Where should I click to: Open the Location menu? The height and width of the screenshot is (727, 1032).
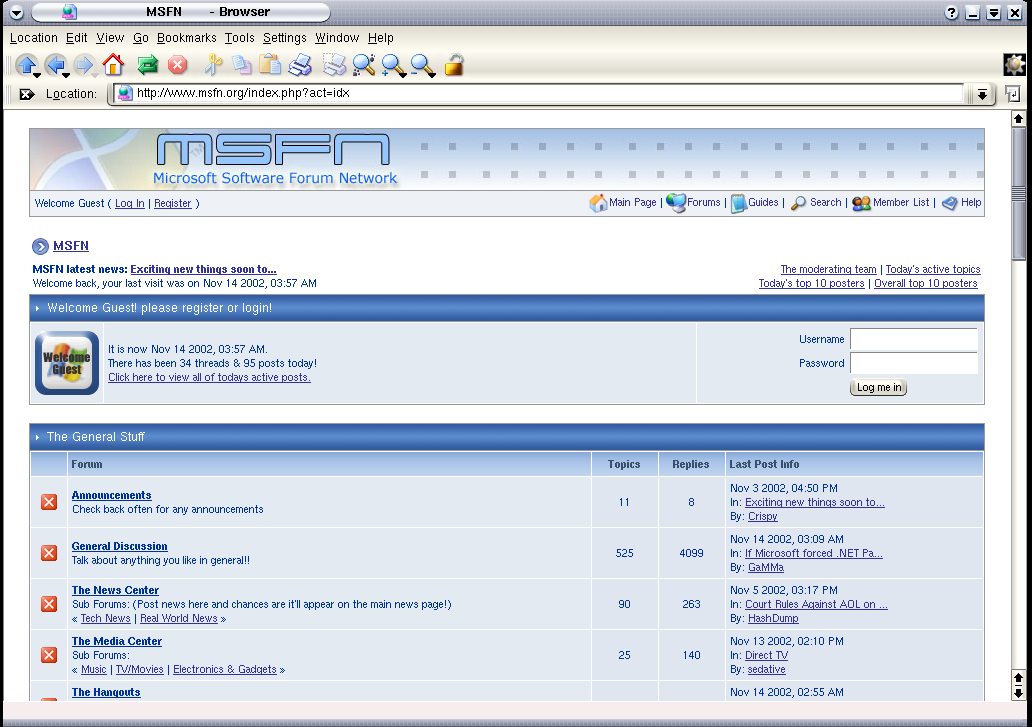[x=34, y=38]
